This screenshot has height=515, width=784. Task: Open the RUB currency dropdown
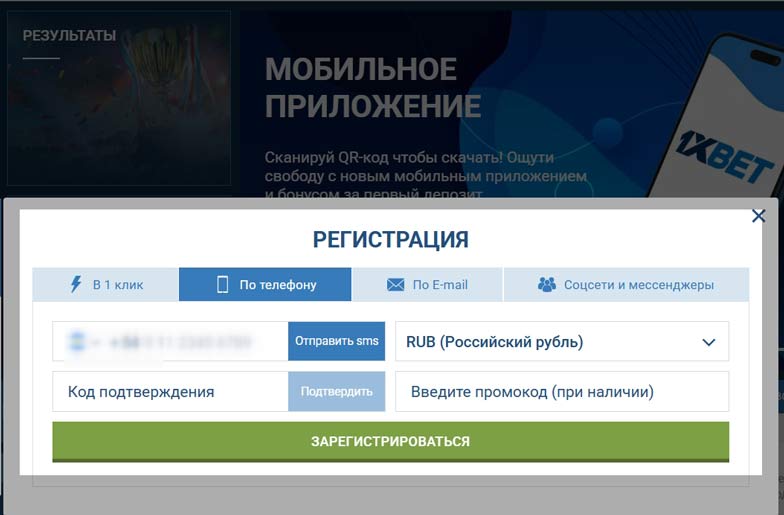click(562, 342)
